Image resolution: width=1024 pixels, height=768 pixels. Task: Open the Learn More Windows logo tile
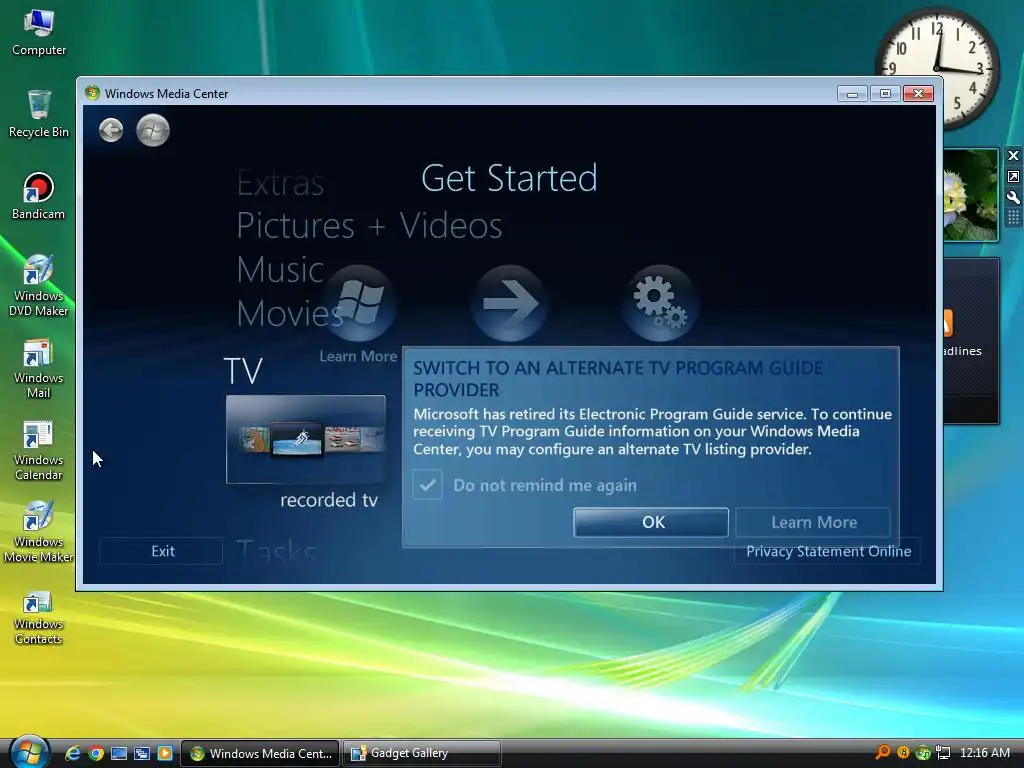click(x=359, y=304)
